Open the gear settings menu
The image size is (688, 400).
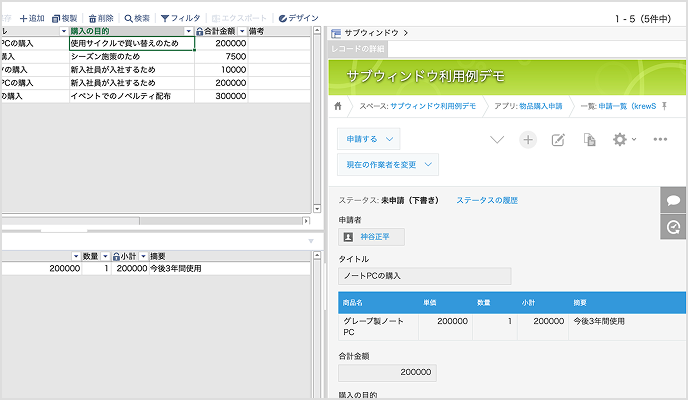[x=623, y=140]
